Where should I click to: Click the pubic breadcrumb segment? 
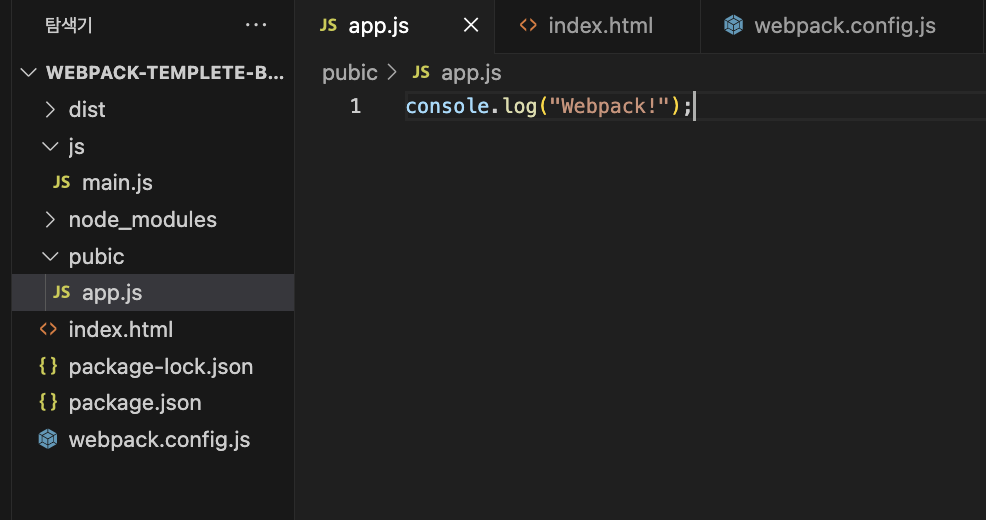[x=350, y=73]
